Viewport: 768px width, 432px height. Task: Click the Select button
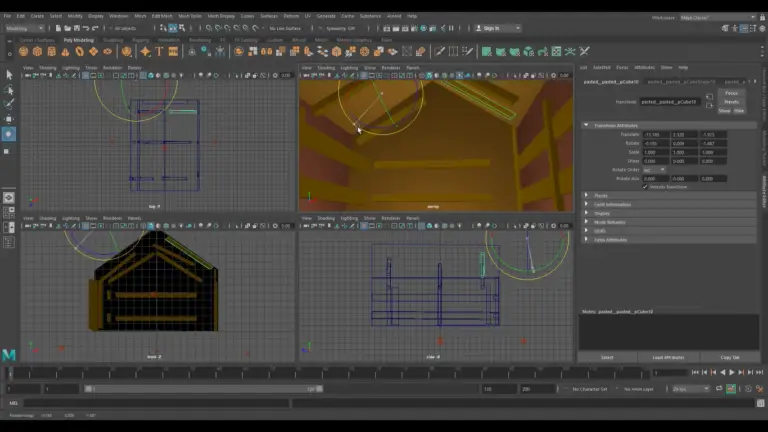pyautogui.click(x=607, y=358)
